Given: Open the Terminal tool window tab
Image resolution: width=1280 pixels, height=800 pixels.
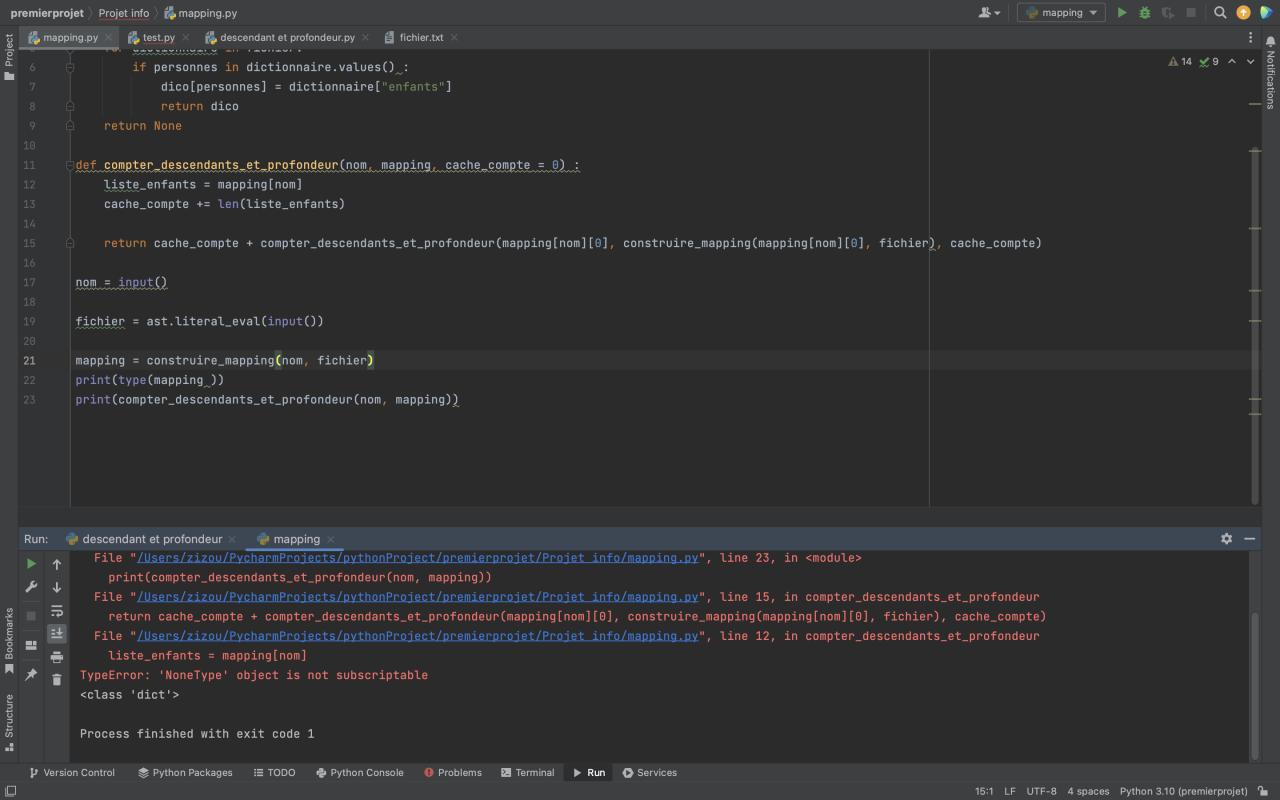Looking at the screenshot, I should point(527,773).
